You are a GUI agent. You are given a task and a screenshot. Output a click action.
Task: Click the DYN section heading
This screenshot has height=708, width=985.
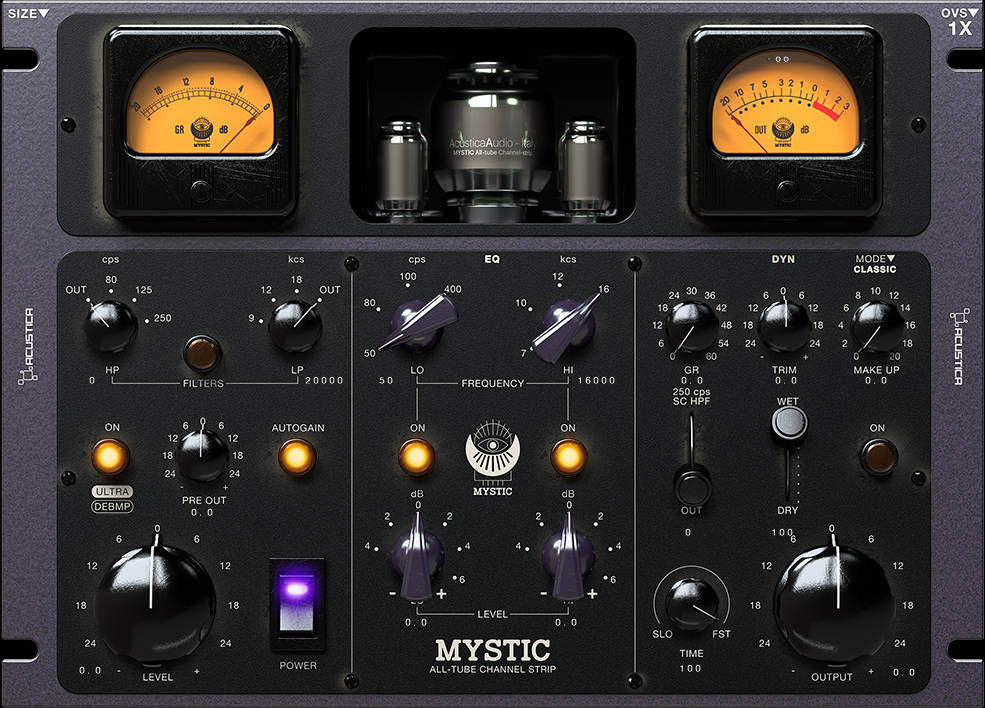pos(783,259)
